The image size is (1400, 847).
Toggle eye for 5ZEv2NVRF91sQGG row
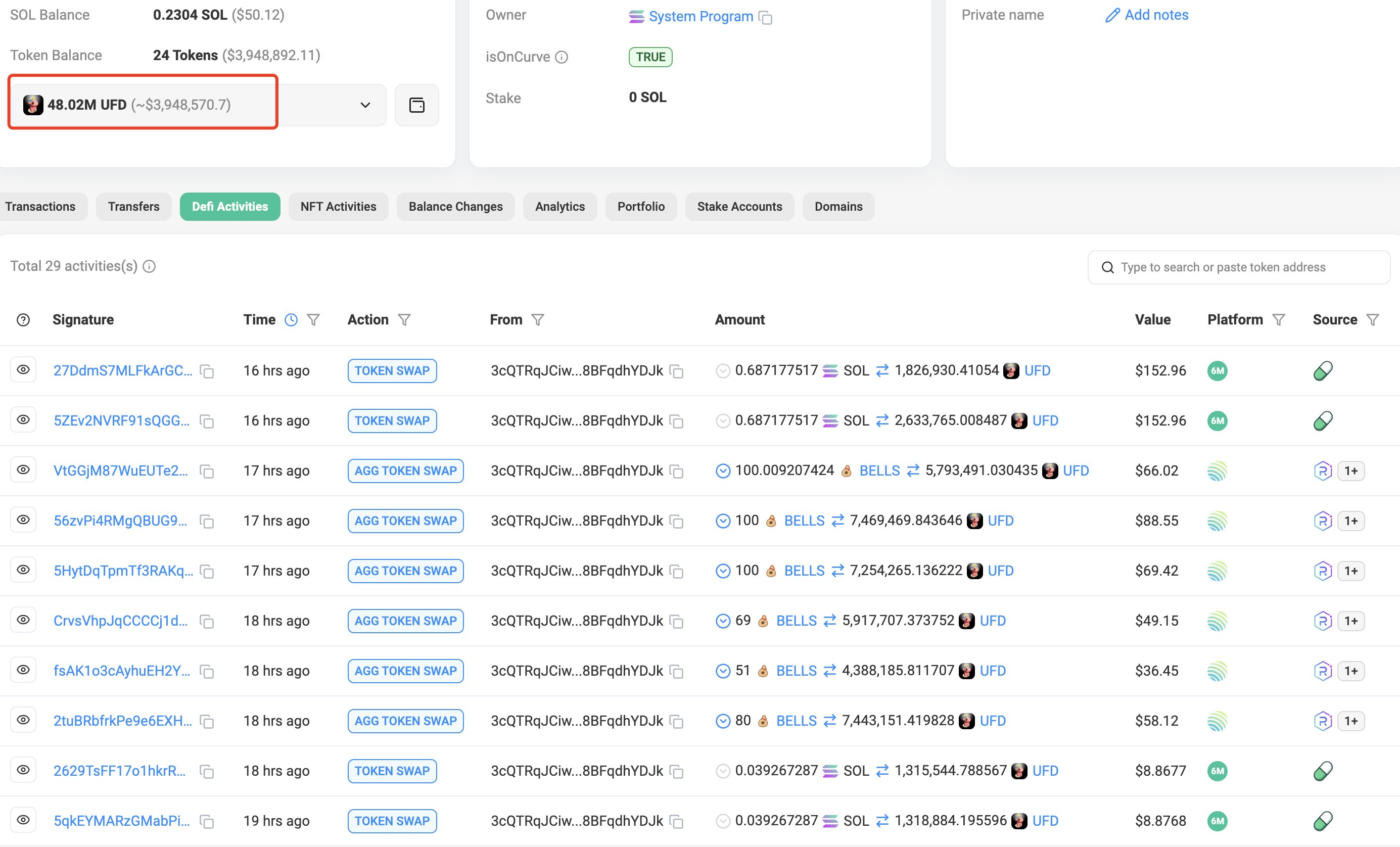23,420
